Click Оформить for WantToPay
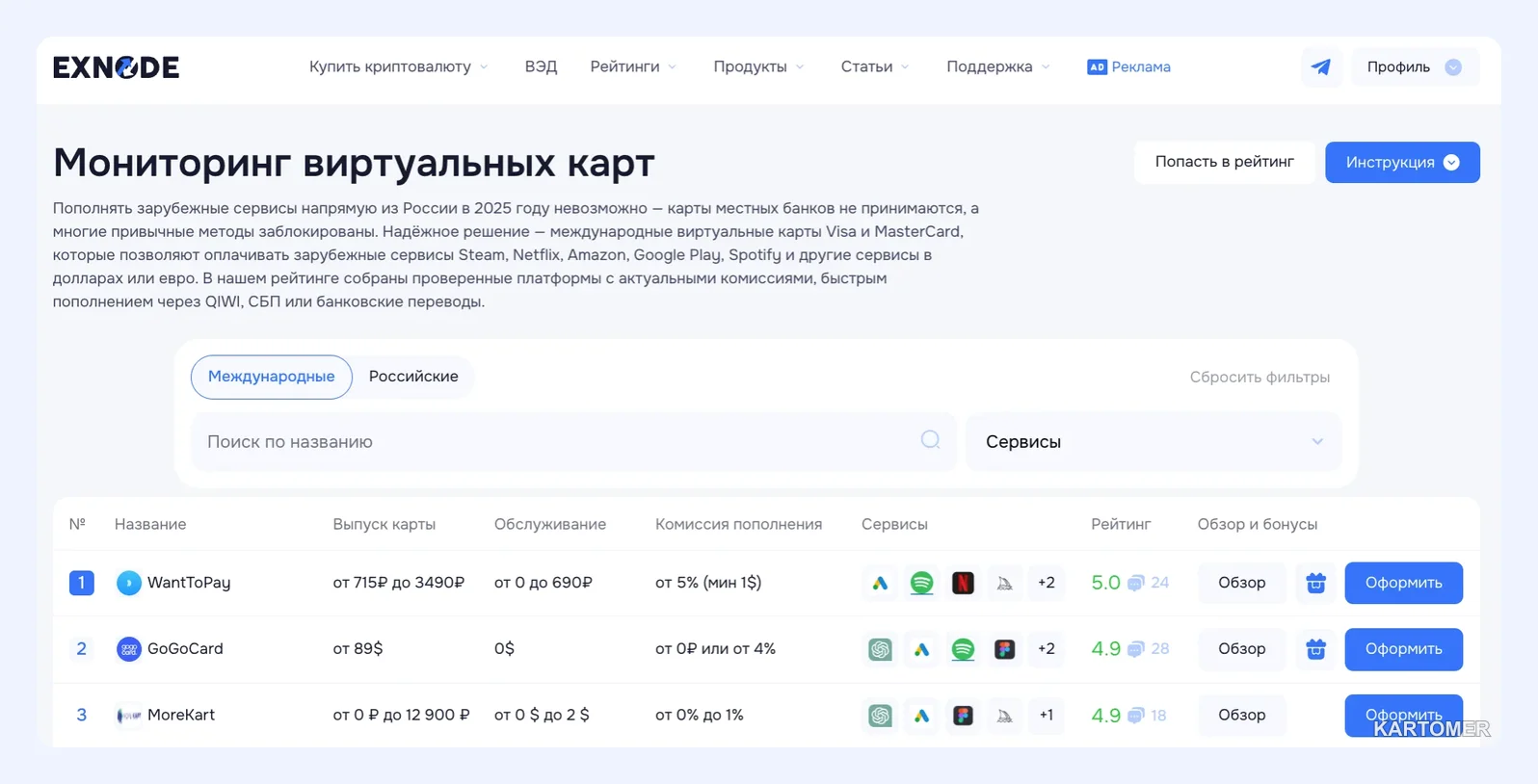 (1403, 583)
